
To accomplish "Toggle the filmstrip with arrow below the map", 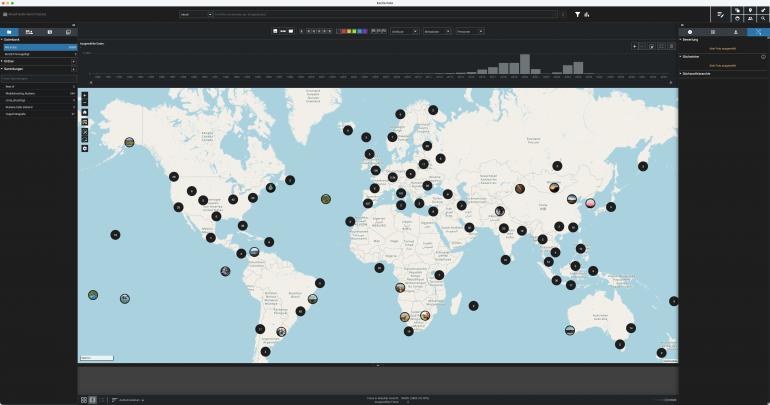I will tap(378, 365).
